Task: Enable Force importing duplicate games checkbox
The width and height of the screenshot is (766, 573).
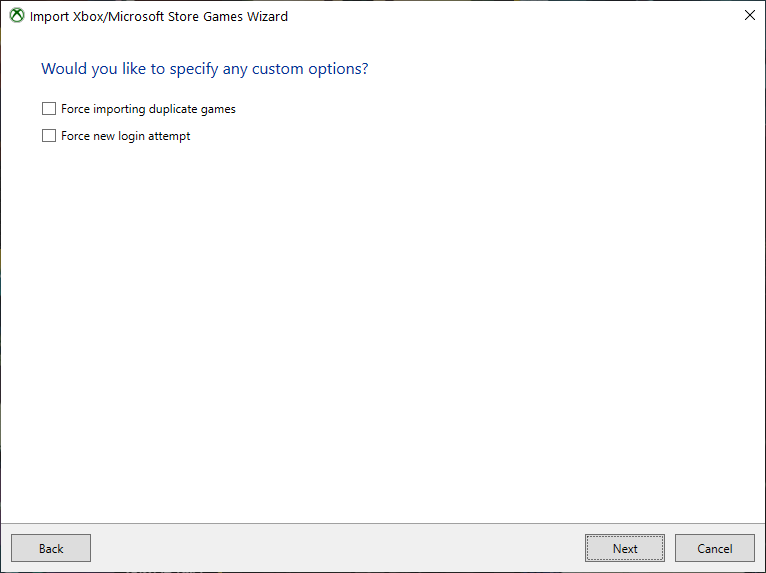Action: pos(49,108)
